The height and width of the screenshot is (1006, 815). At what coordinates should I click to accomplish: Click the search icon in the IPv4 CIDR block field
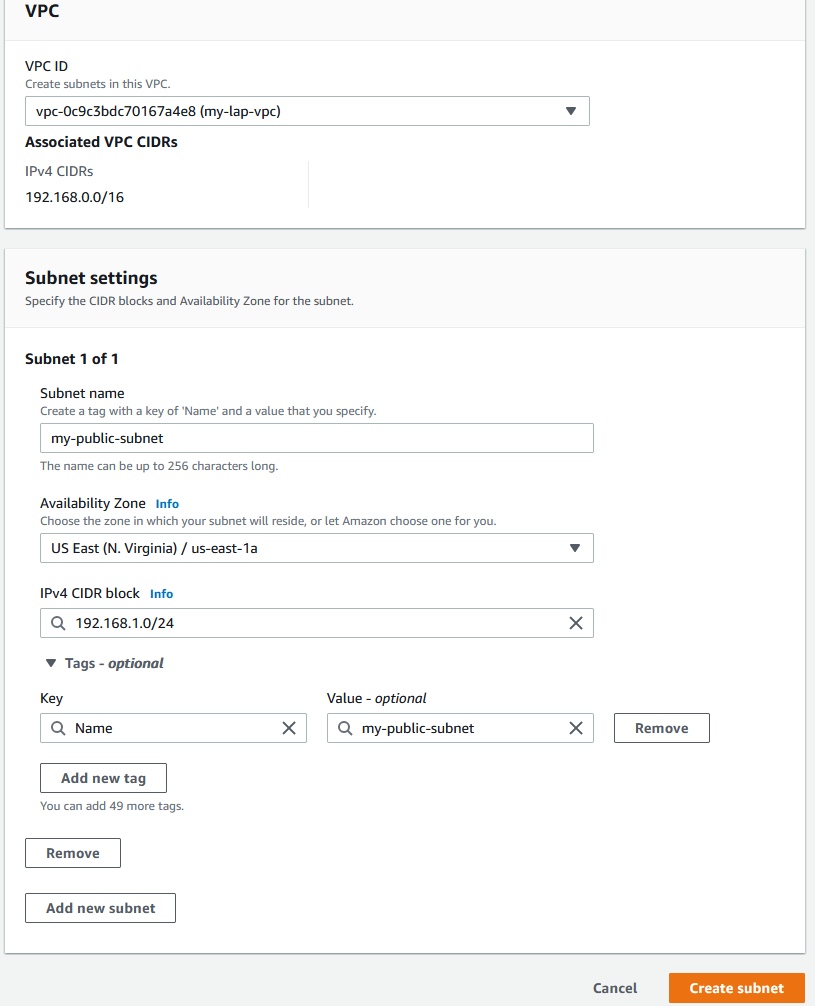58,623
